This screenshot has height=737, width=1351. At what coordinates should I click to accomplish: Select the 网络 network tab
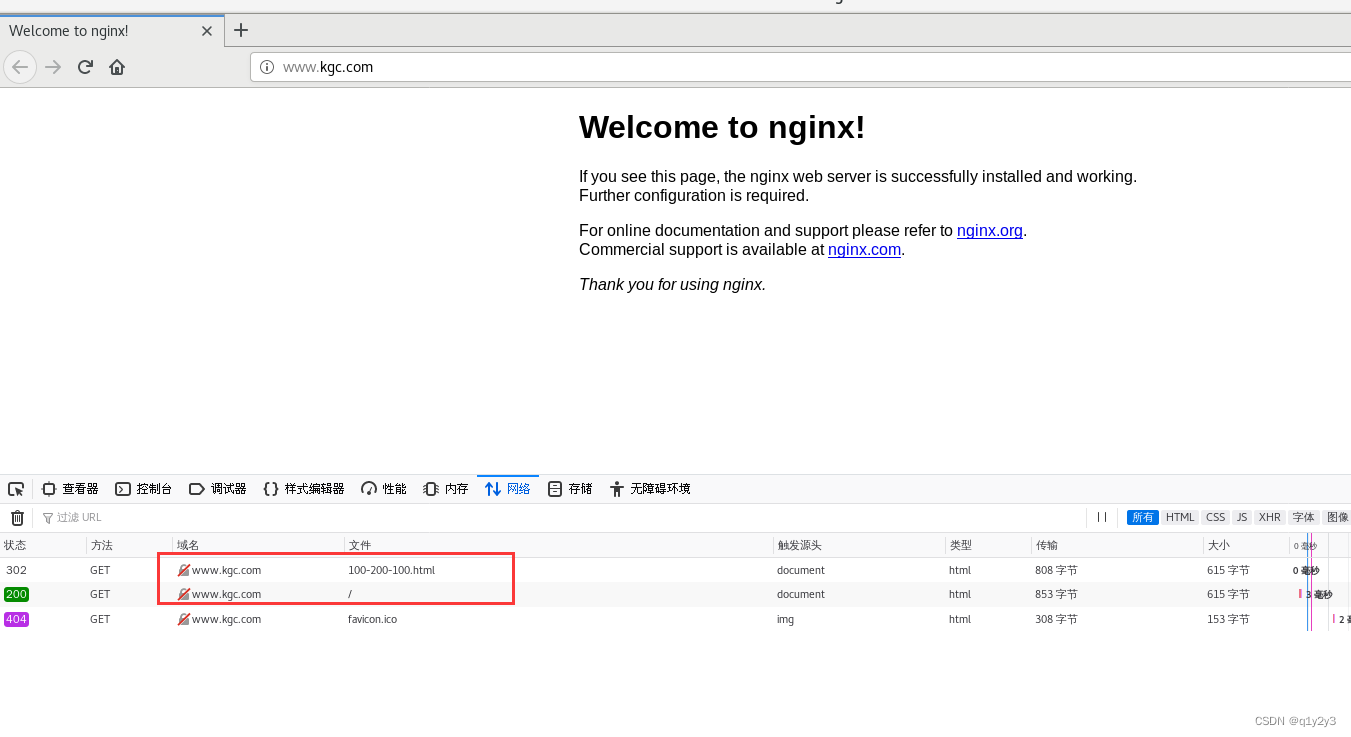(x=508, y=489)
